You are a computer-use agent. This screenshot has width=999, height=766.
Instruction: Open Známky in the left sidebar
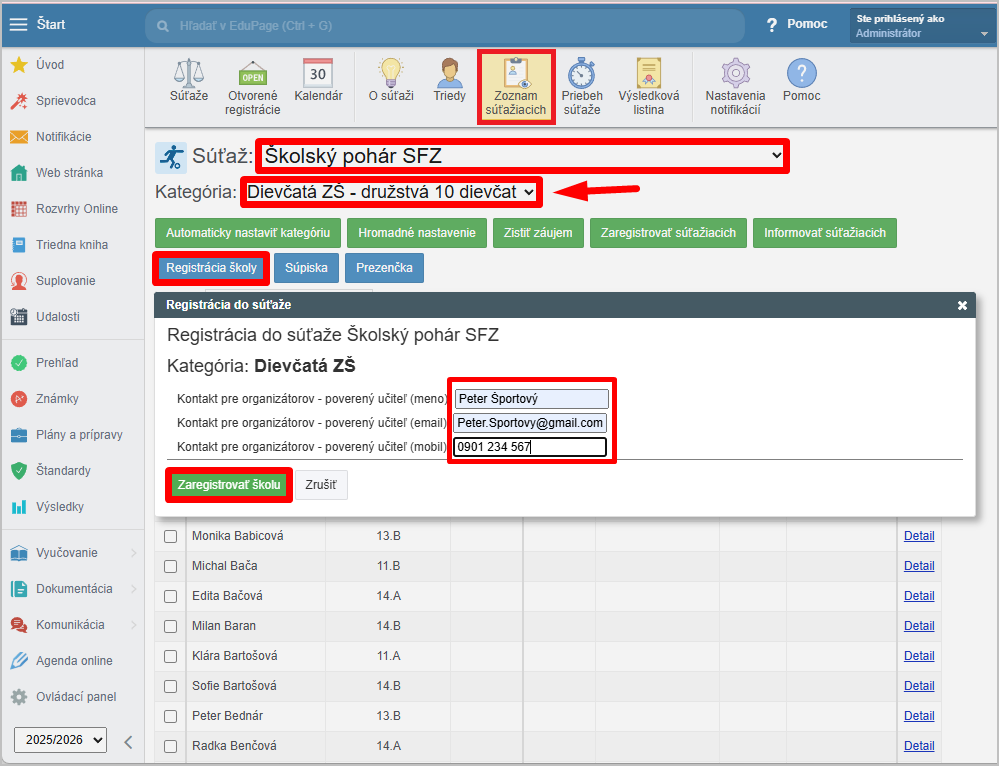57,399
